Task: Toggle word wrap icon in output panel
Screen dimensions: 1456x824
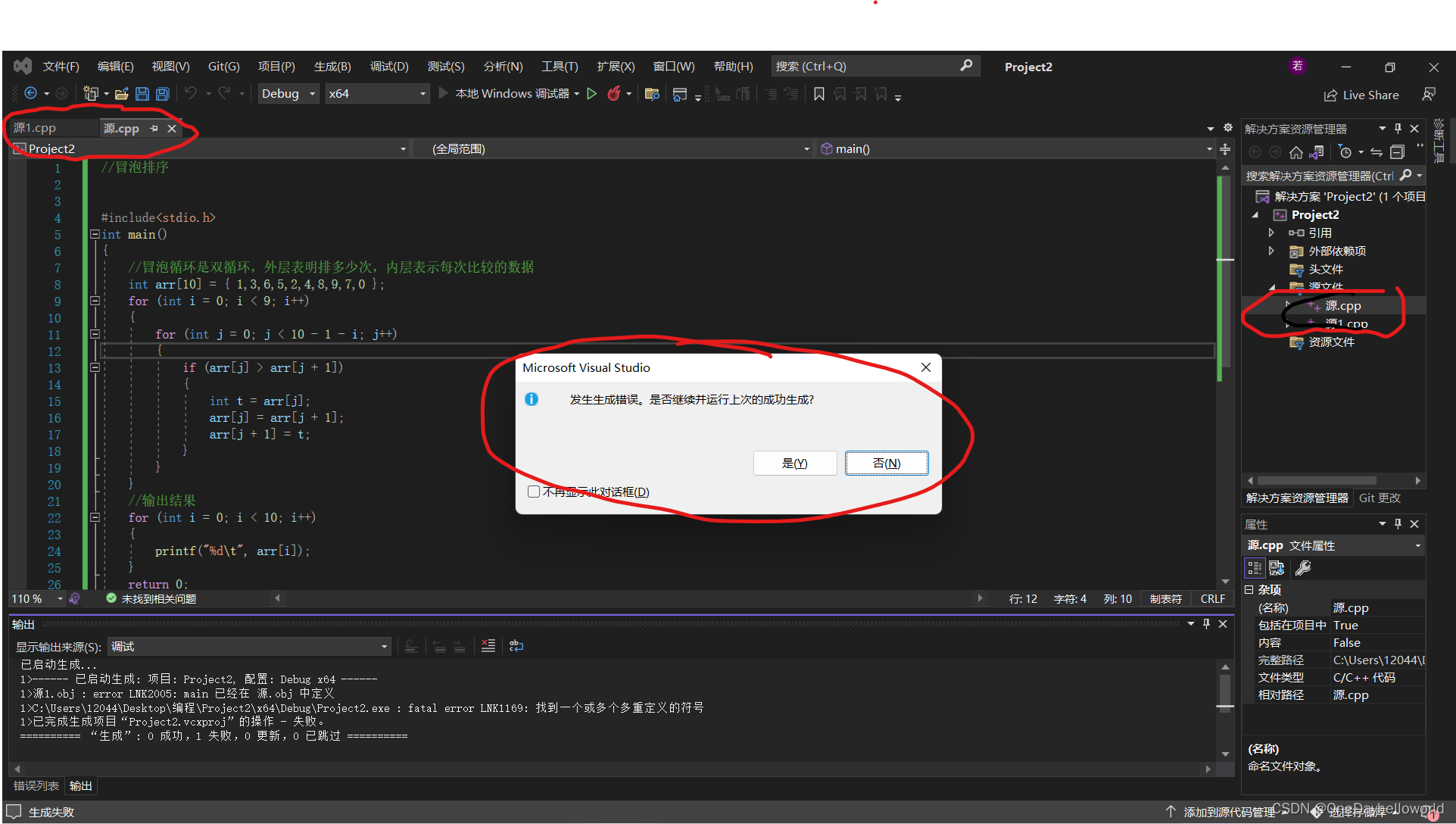Action: (x=516, y=646)
